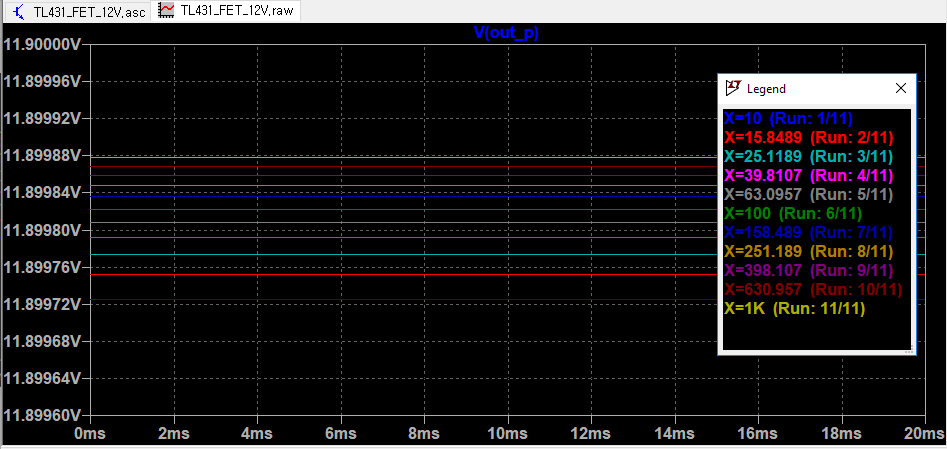947x449 pixels.
Task: Click the 11.89968V vertical axis label
Action: (x=41, y=342)
